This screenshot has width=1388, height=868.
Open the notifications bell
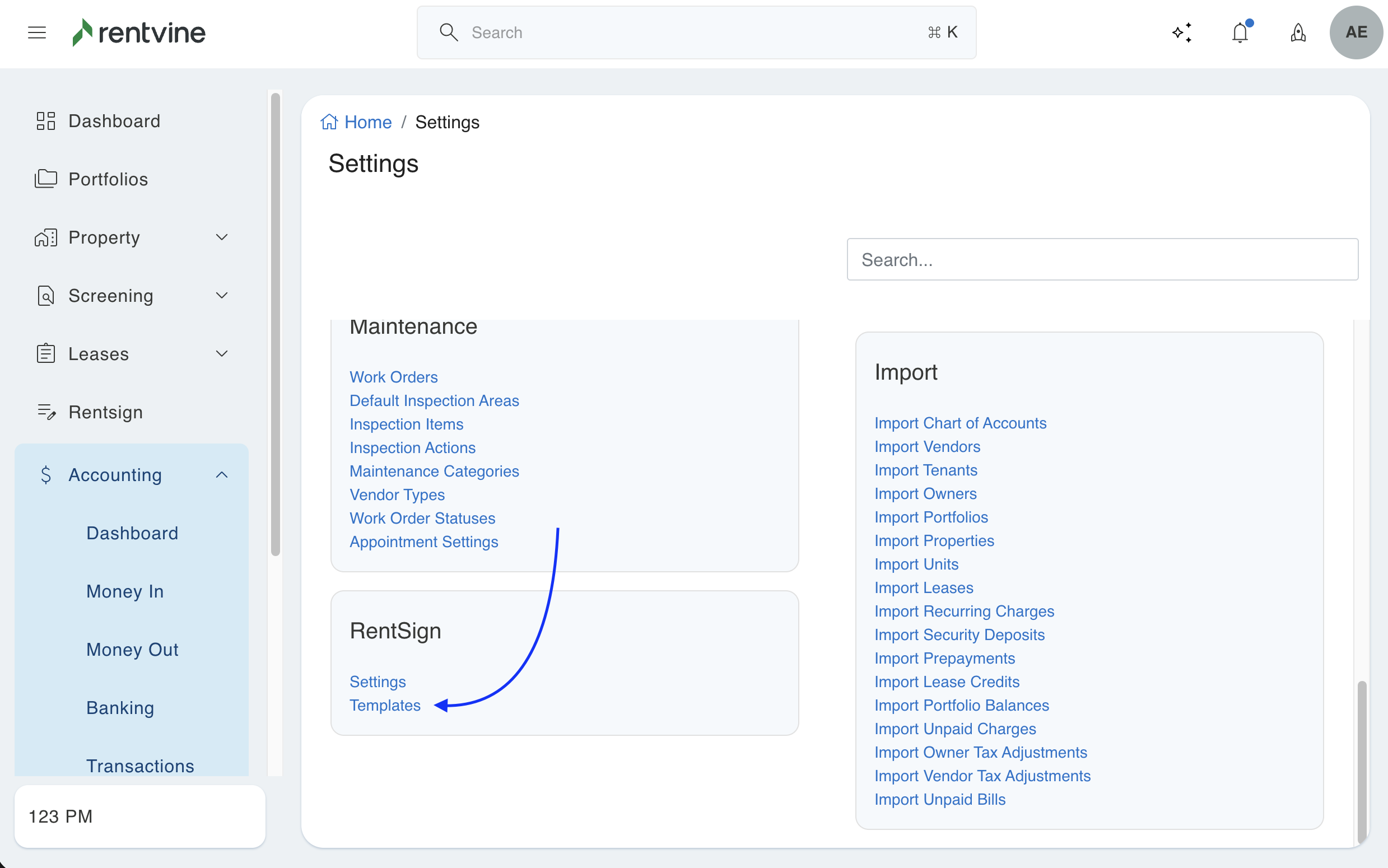[1240, 32]
